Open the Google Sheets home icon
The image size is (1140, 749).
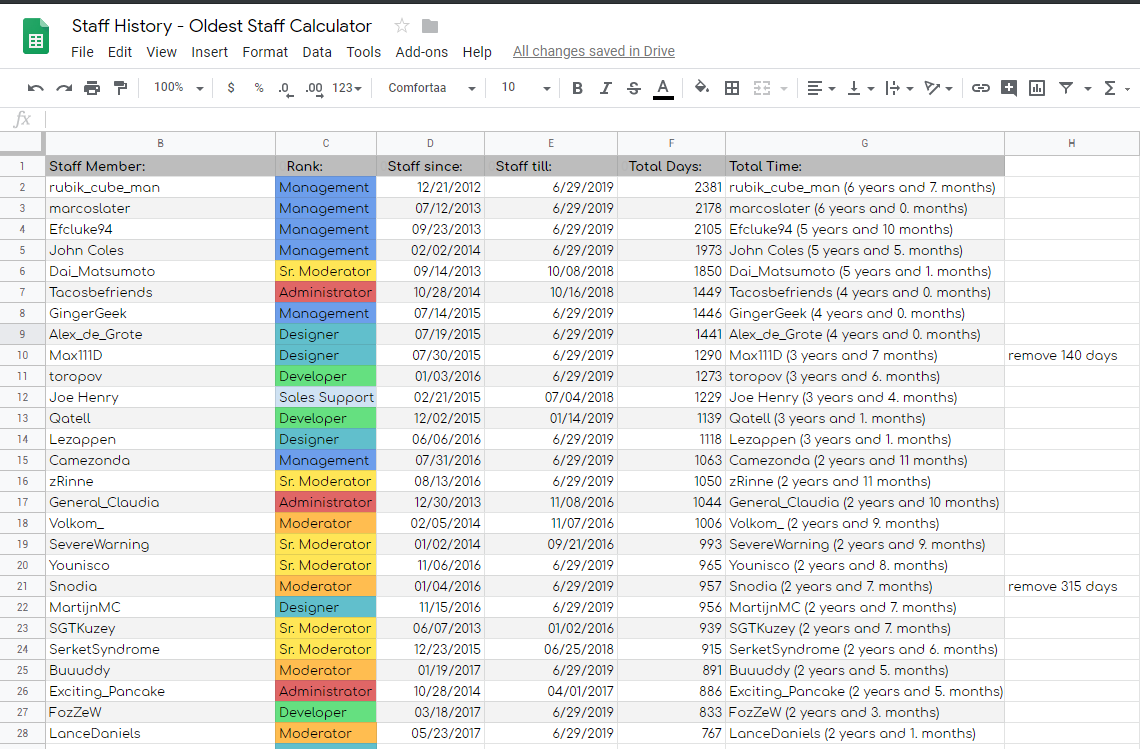[x=36, y=37]
